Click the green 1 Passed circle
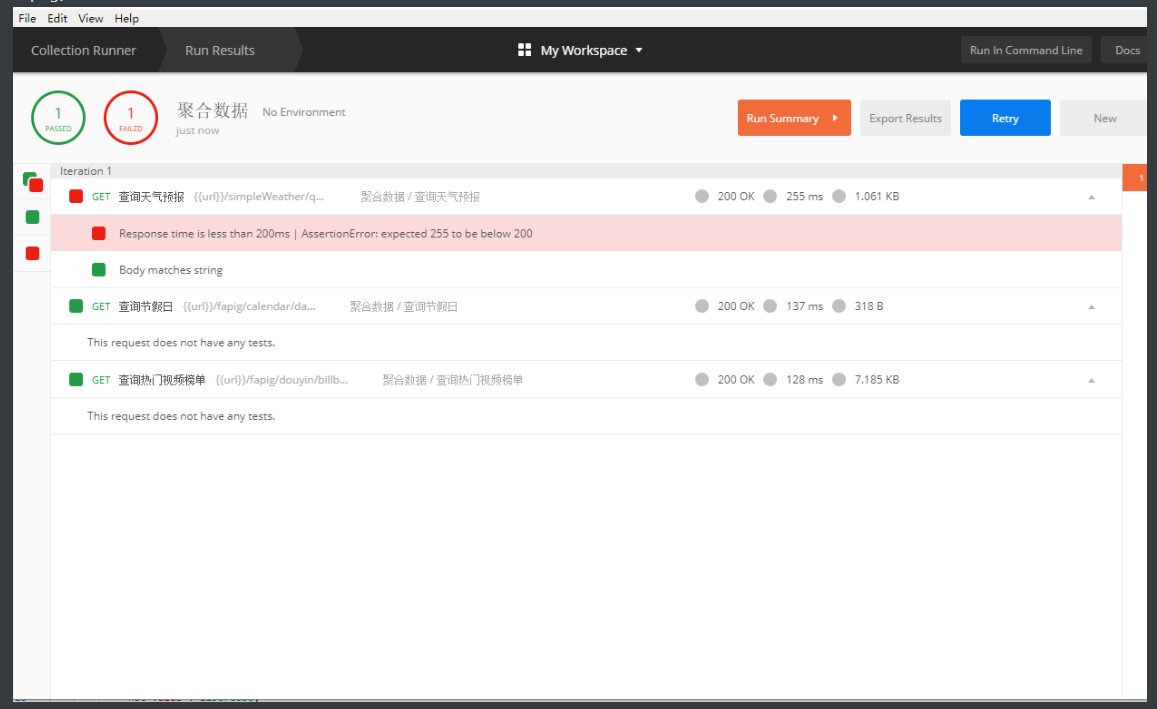 tap(58, 117)
